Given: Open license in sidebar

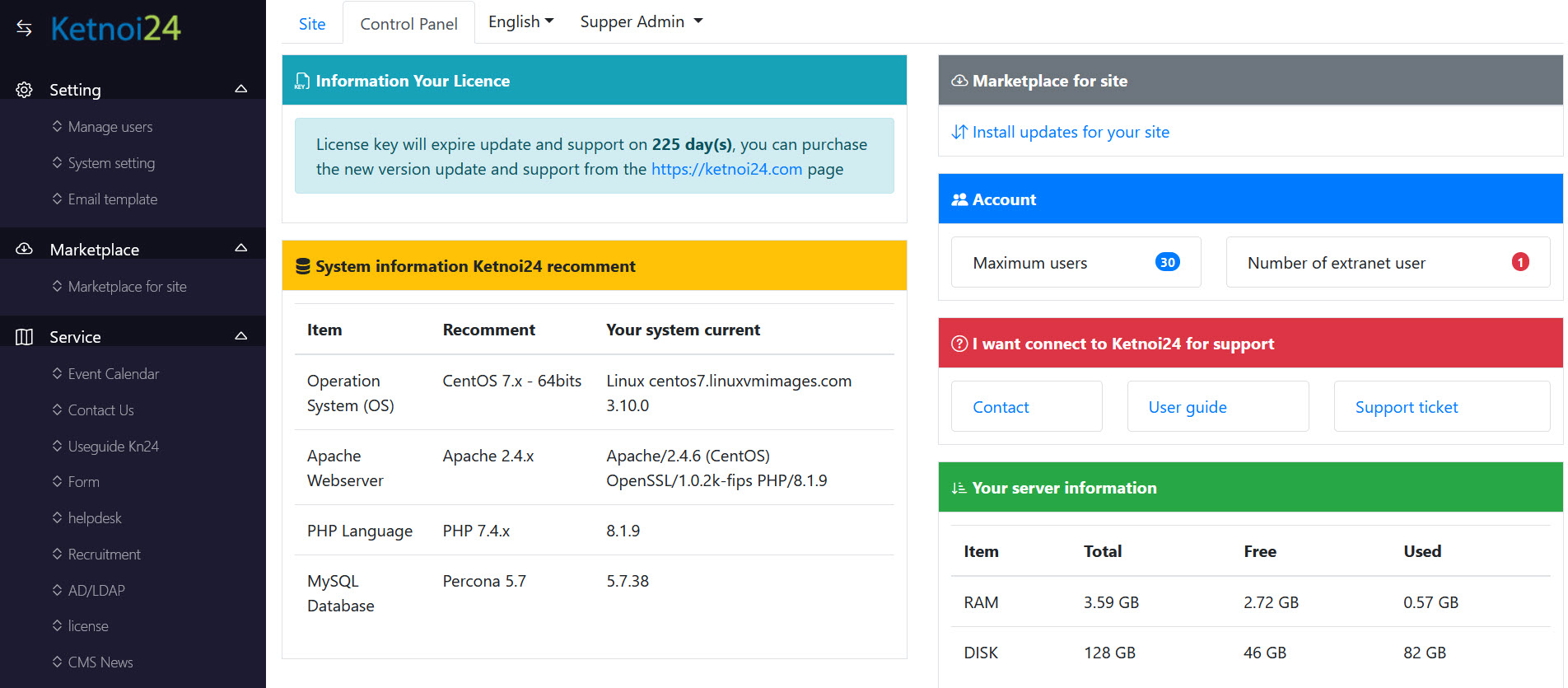Looking at the screenshot, I should tap(88, 626).
